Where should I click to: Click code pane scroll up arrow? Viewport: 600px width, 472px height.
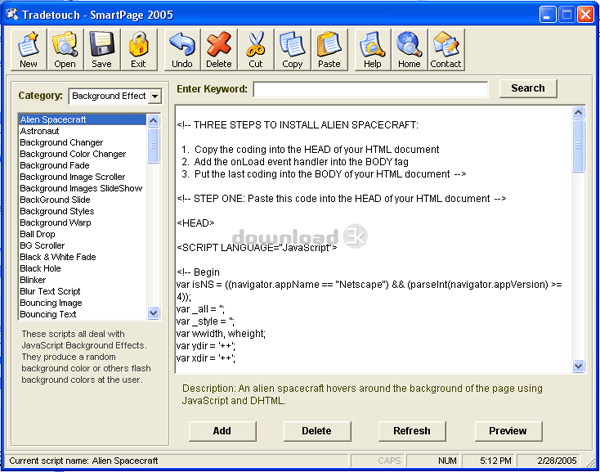(x=578, y=113)
